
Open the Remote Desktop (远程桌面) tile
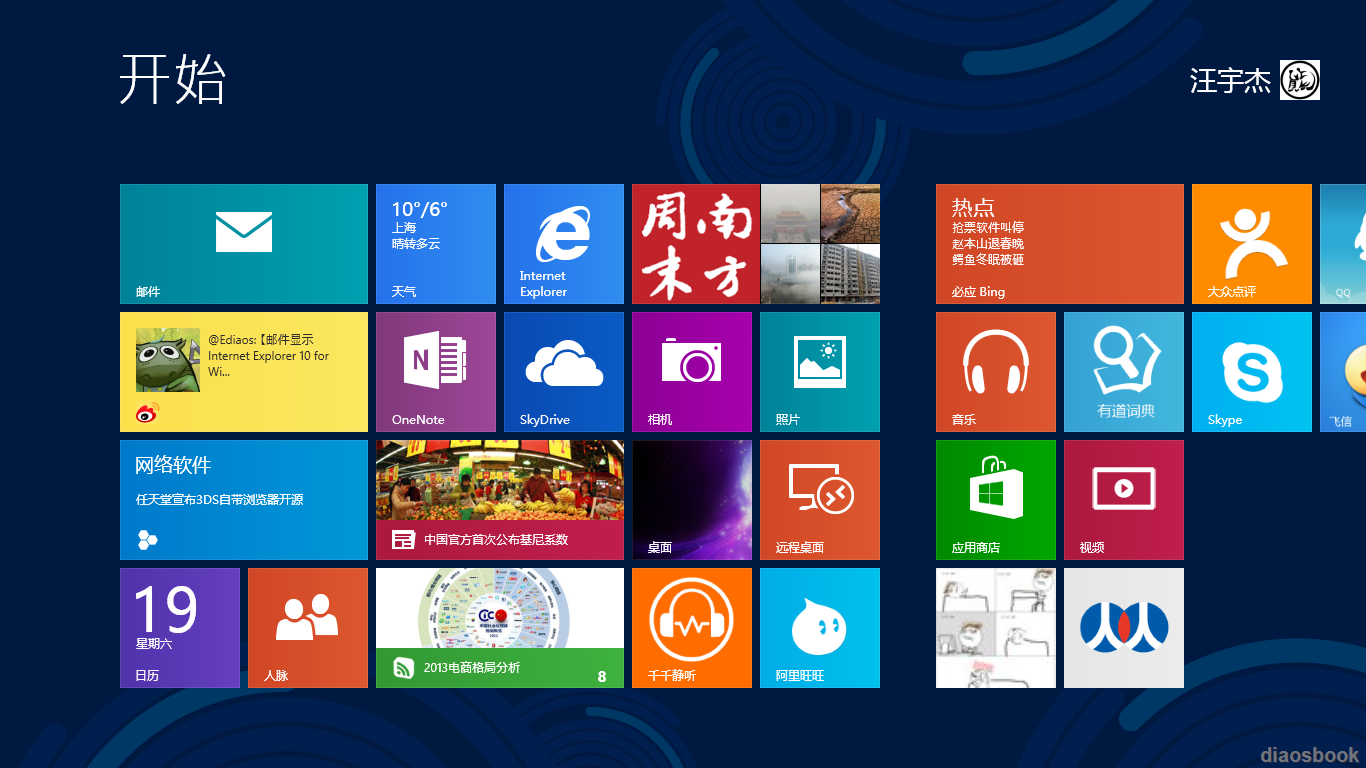pyautogui.click(x=820, y=500)
